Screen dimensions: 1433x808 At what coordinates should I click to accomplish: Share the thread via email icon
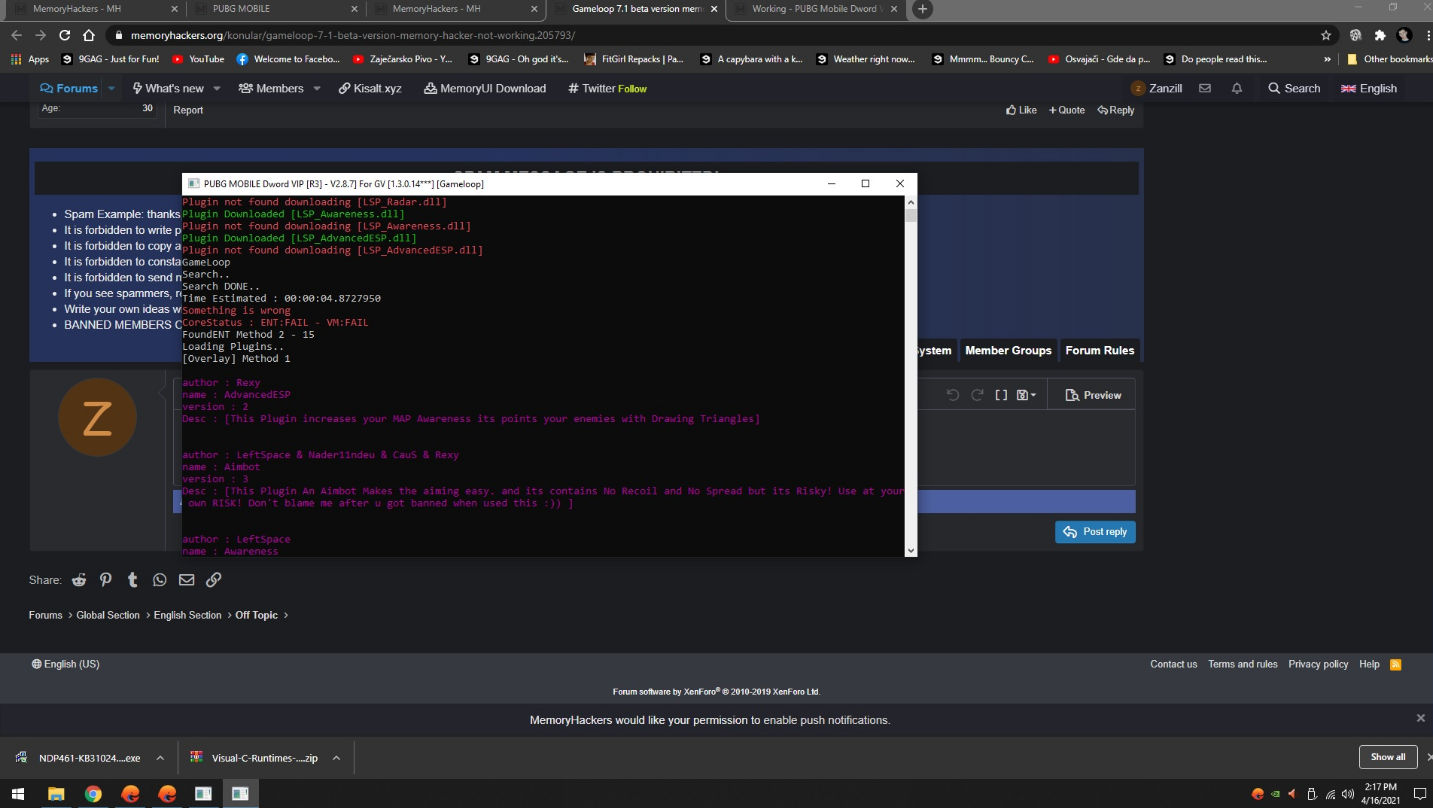click(x=187, y=580)
